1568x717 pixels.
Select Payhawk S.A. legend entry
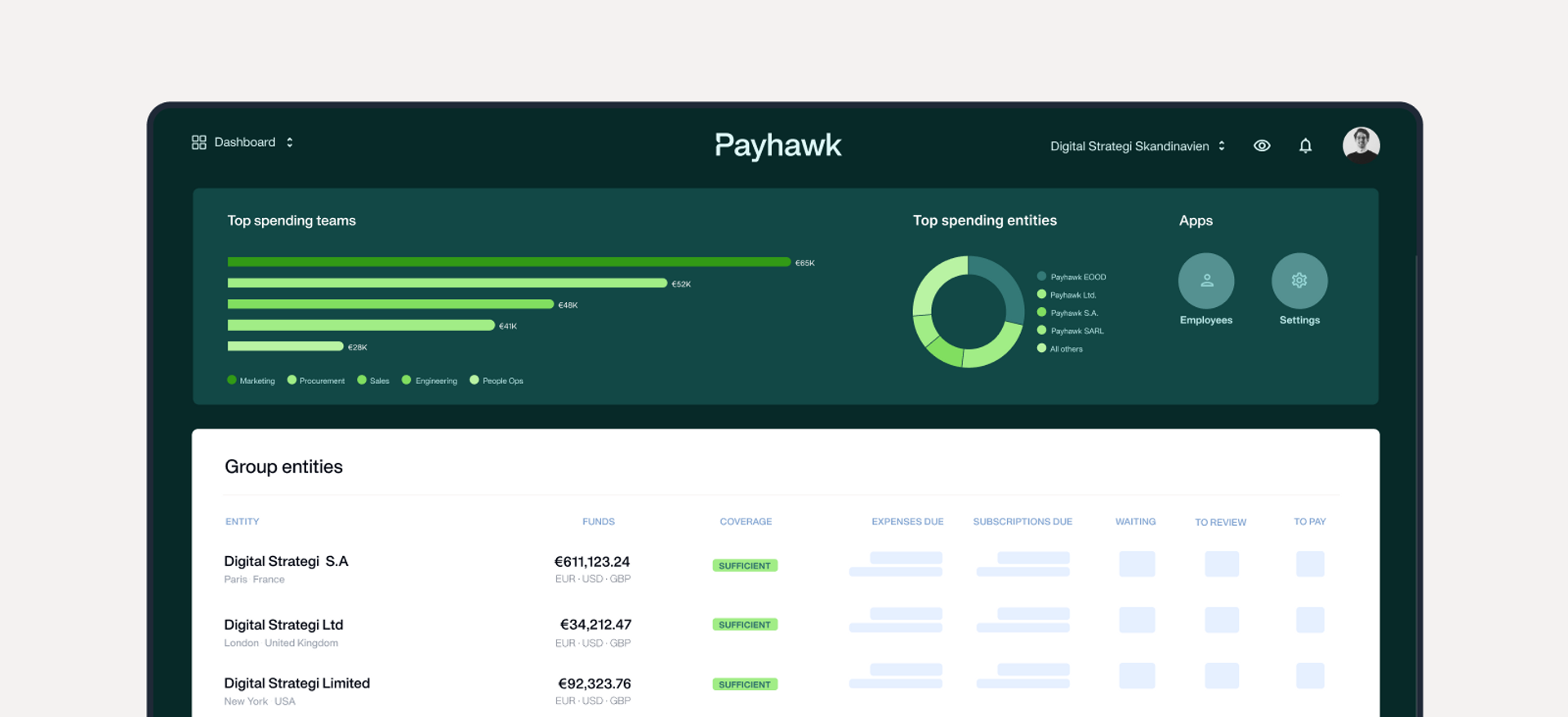pos(1067,313)
